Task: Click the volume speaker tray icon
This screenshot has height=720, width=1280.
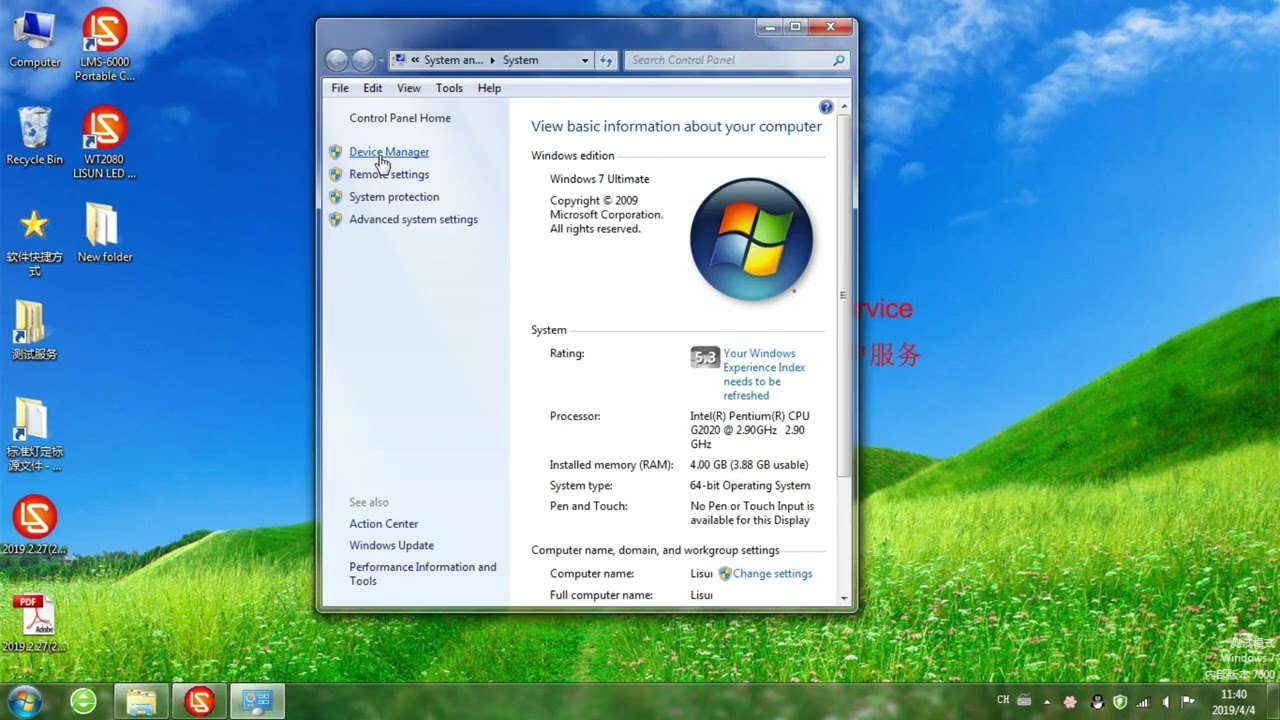Action: coord(1166,701)
